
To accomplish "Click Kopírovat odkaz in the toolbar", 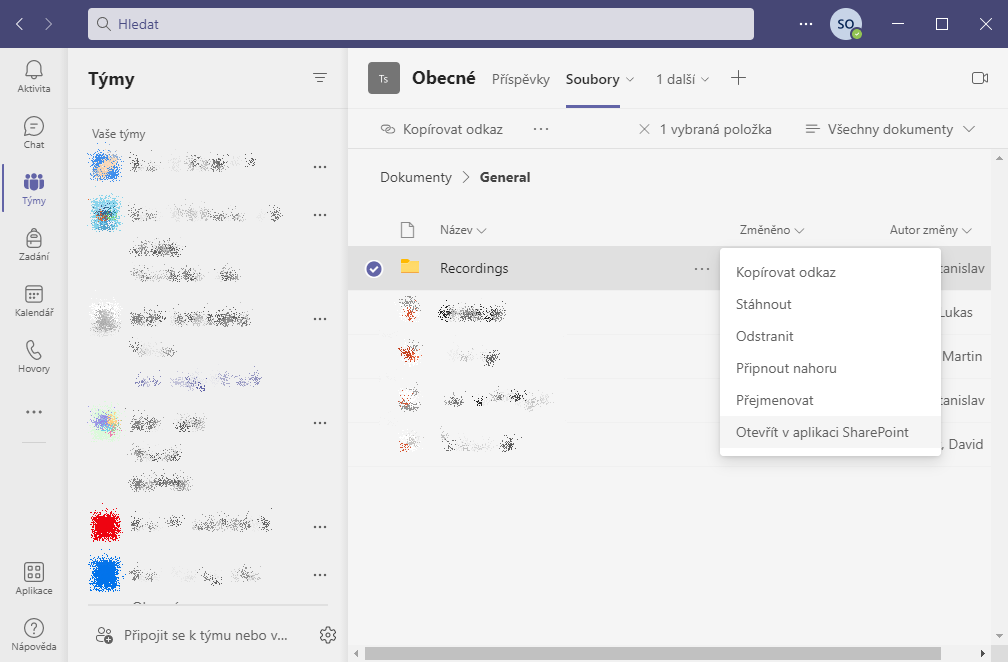I will coord(441,129).
